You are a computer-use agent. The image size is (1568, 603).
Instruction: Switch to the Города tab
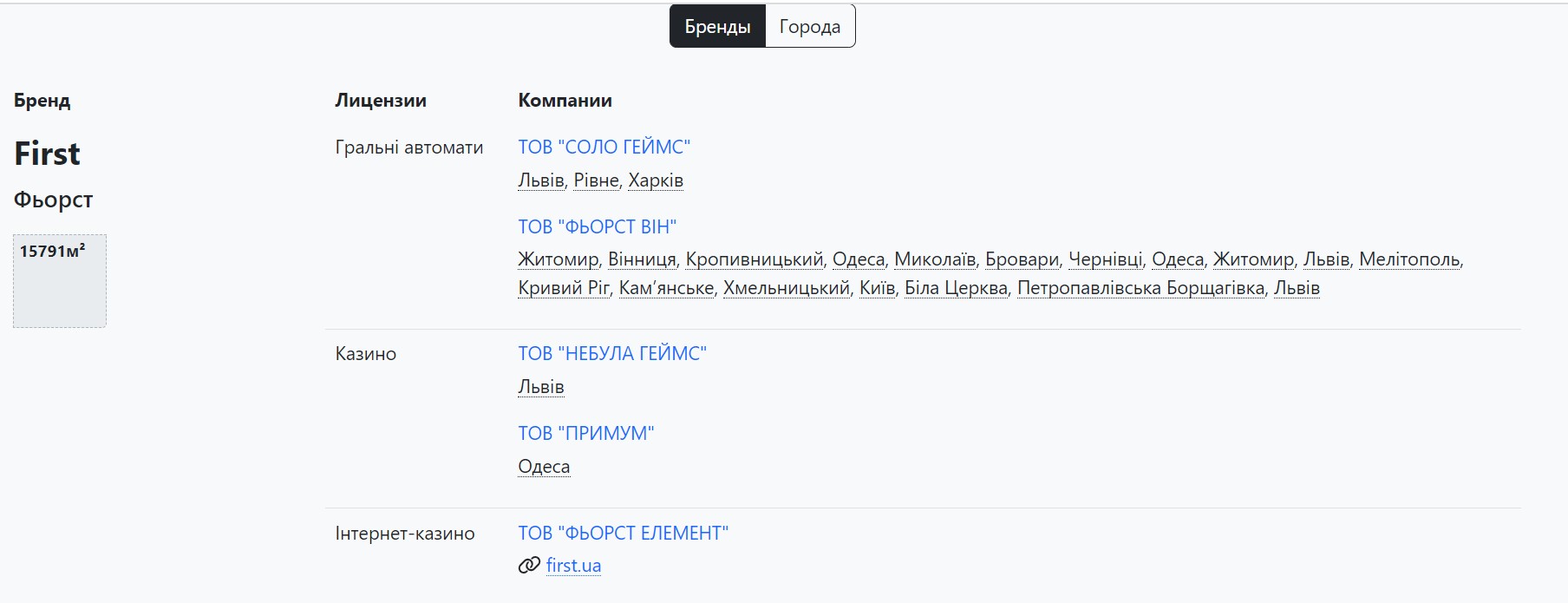(809, 27)
